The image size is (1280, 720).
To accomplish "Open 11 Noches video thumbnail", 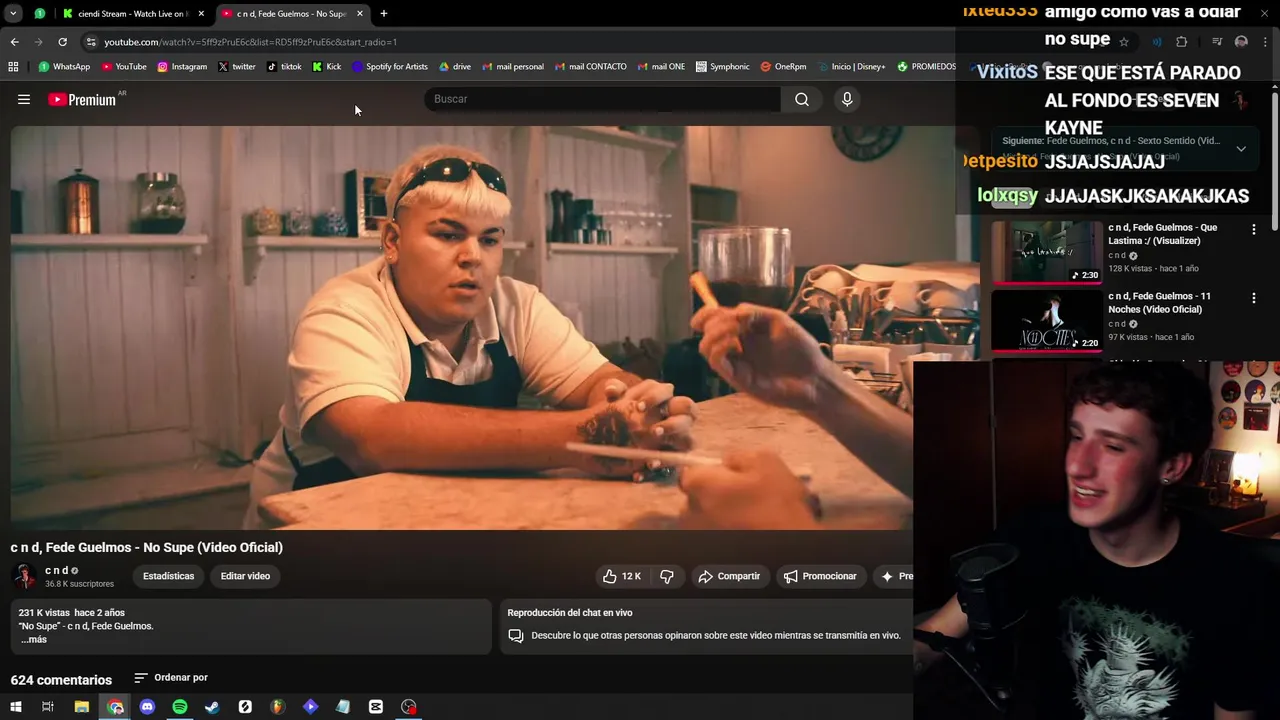I will (1046, 320).
